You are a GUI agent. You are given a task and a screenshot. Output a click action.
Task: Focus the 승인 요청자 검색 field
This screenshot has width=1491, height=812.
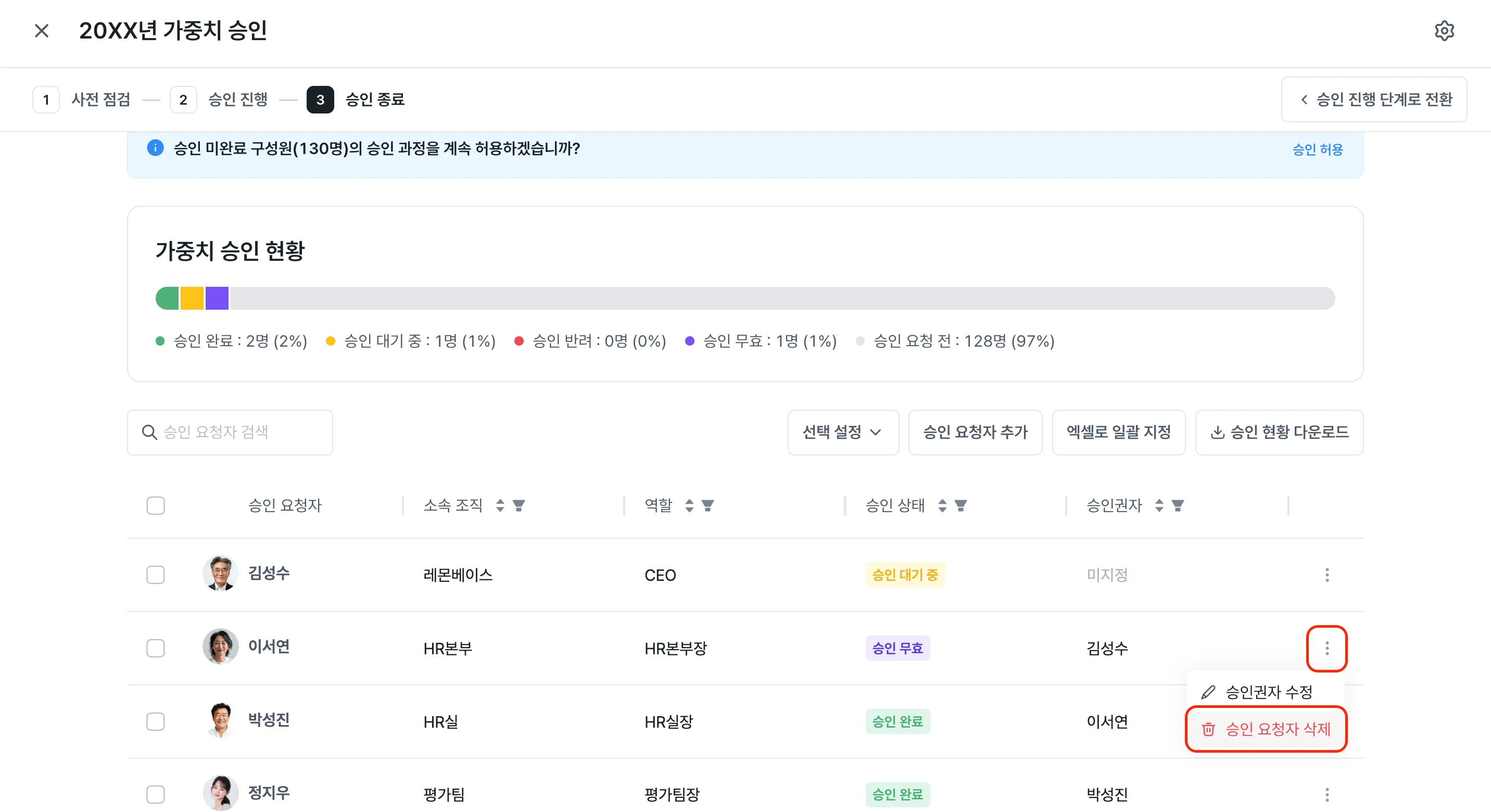[x=230, y=433]
